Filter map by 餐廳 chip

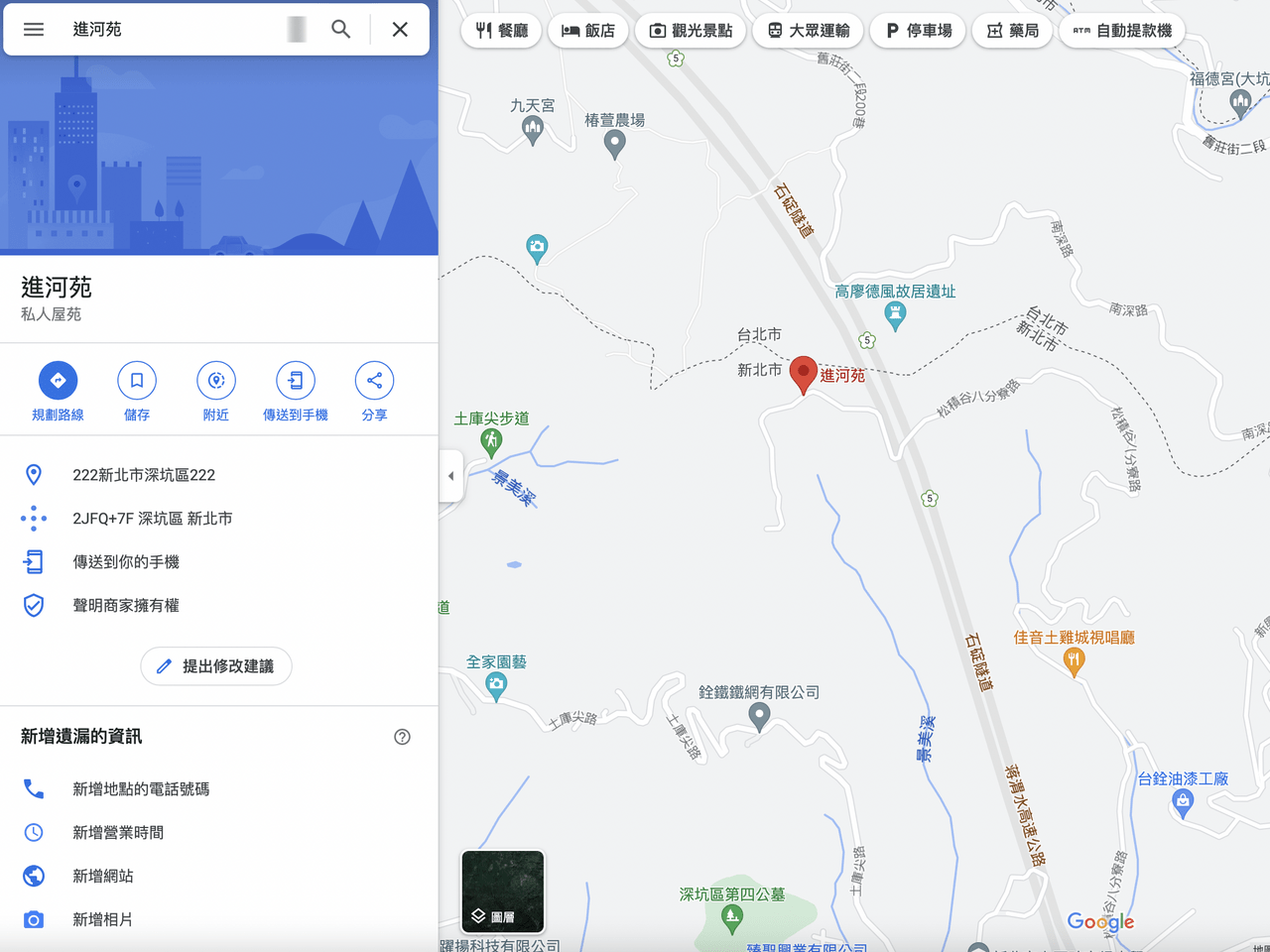click(502, 31)
